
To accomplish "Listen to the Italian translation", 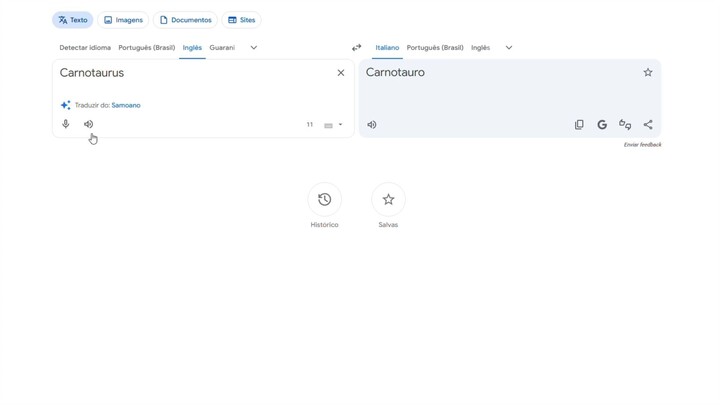I will 372,124.
